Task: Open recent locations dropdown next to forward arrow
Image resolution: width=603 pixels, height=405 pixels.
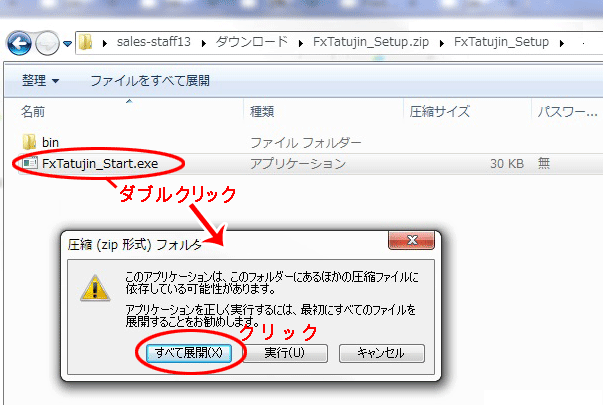Action: point(68,44)
